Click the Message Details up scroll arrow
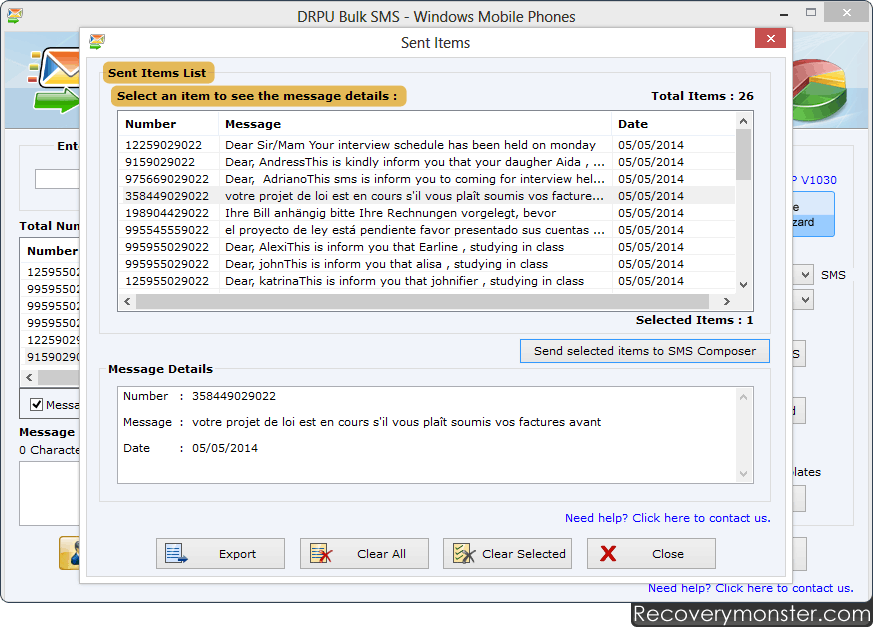The width and height of the screenshot is (873, 627). click(743, 397)
